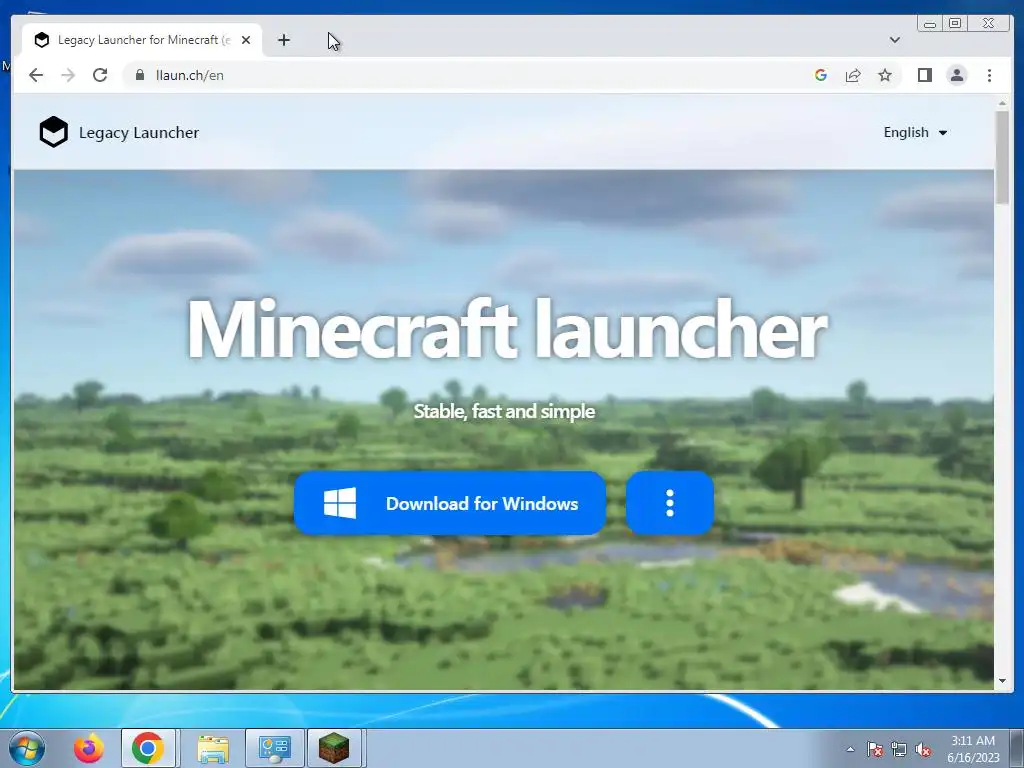The width and height of the screenshot is (1024, 768).
Task: Share this page via share icon
Action: click(853, 75)
